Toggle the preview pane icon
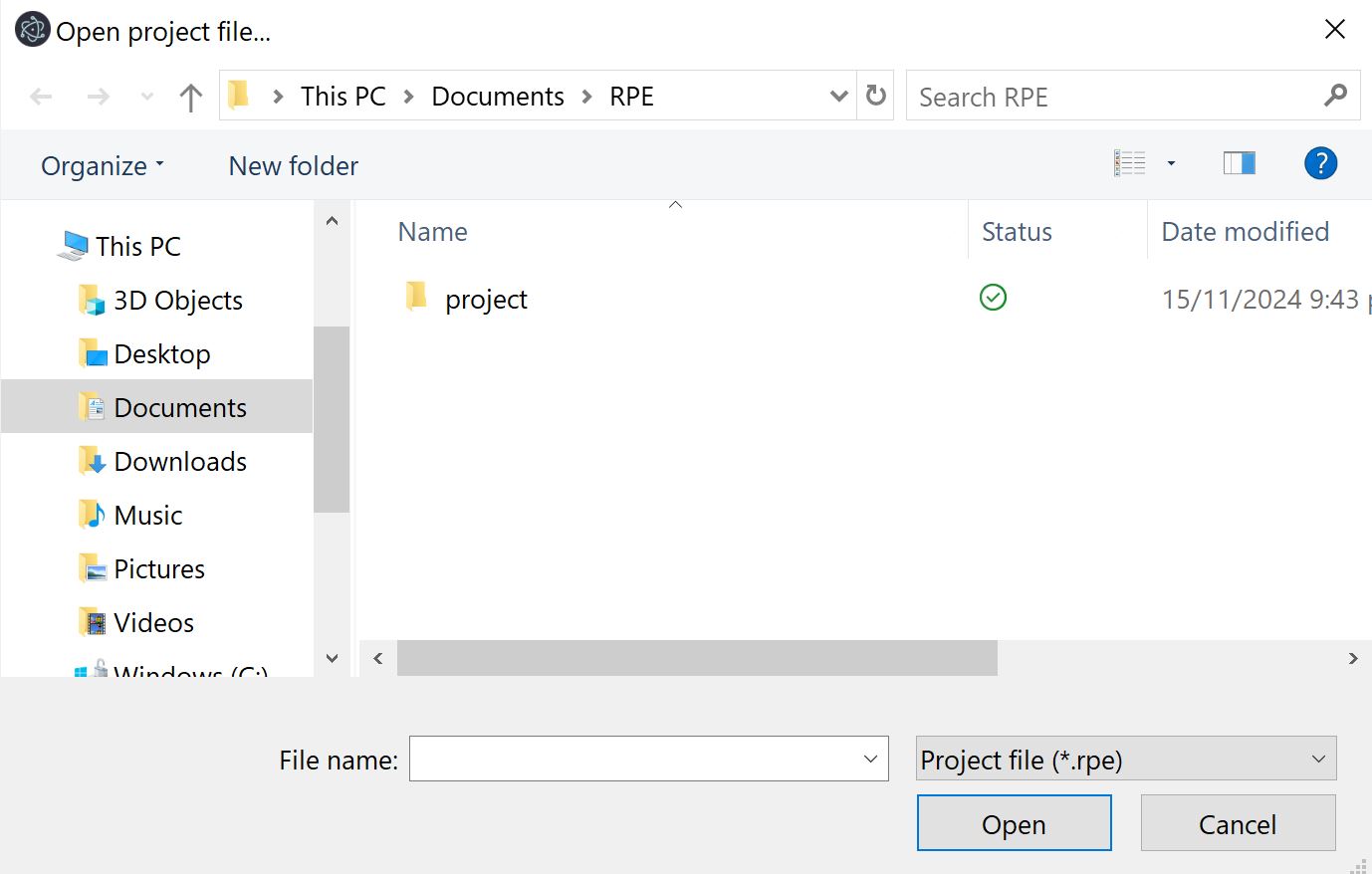Viewport: 1372px width, 874px height. [x=1239, y=163]
